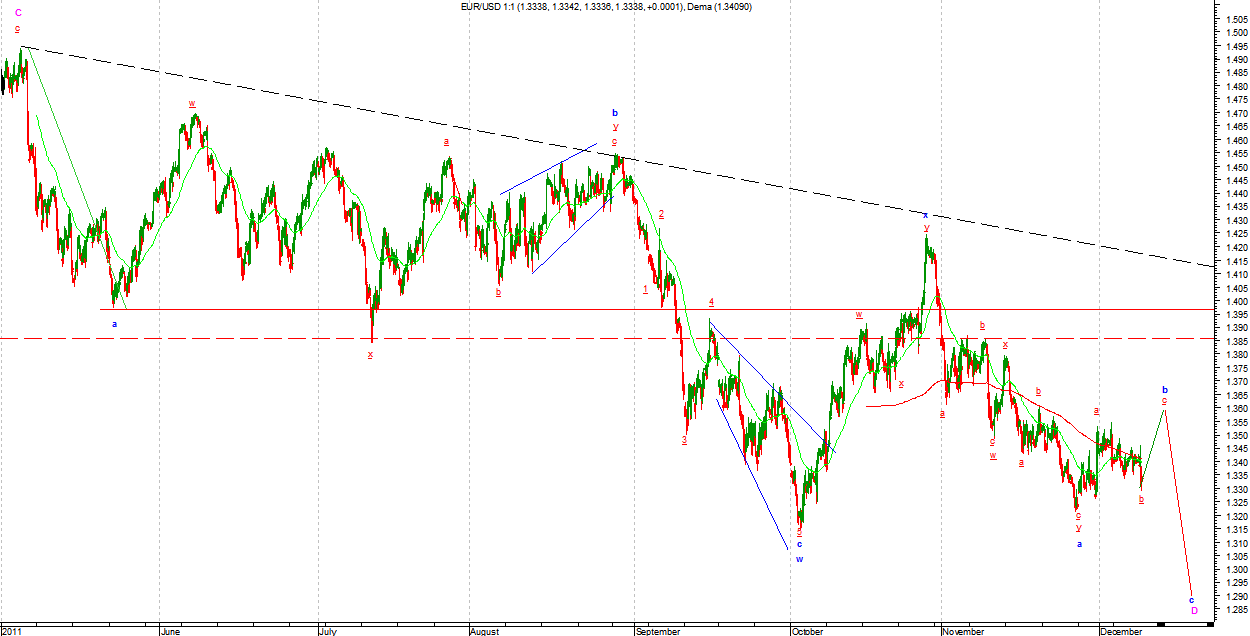Select December on the time axis

point(1120,631)
